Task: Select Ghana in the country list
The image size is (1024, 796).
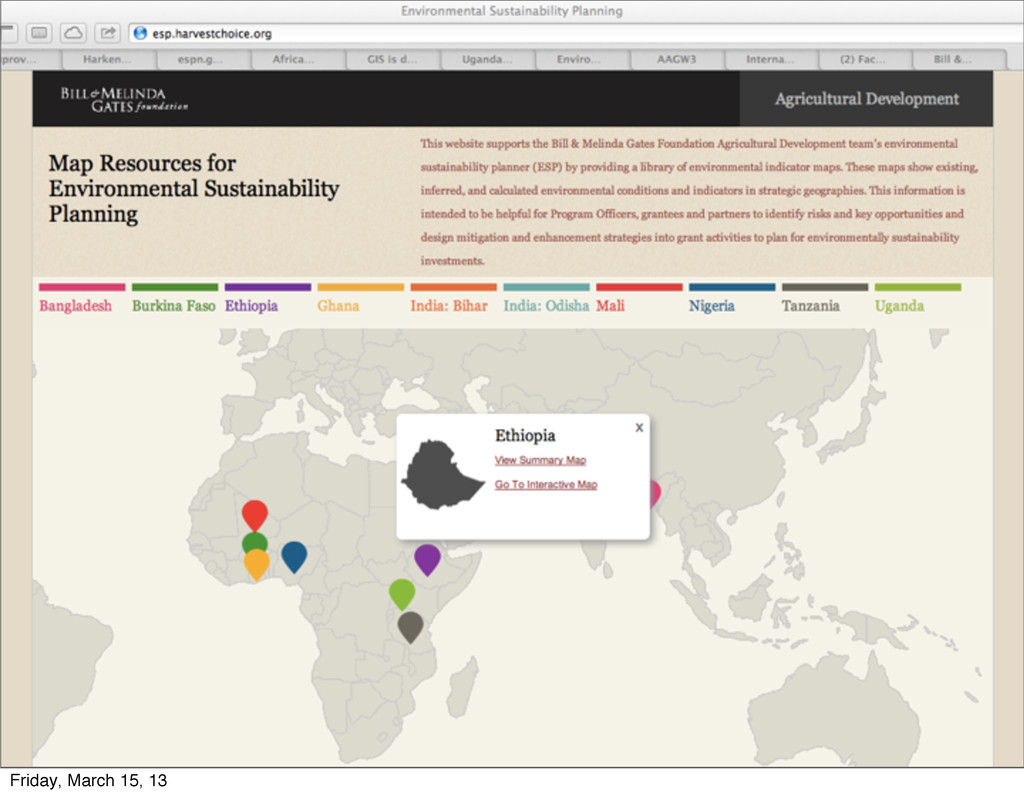Action: click(338, 306)
